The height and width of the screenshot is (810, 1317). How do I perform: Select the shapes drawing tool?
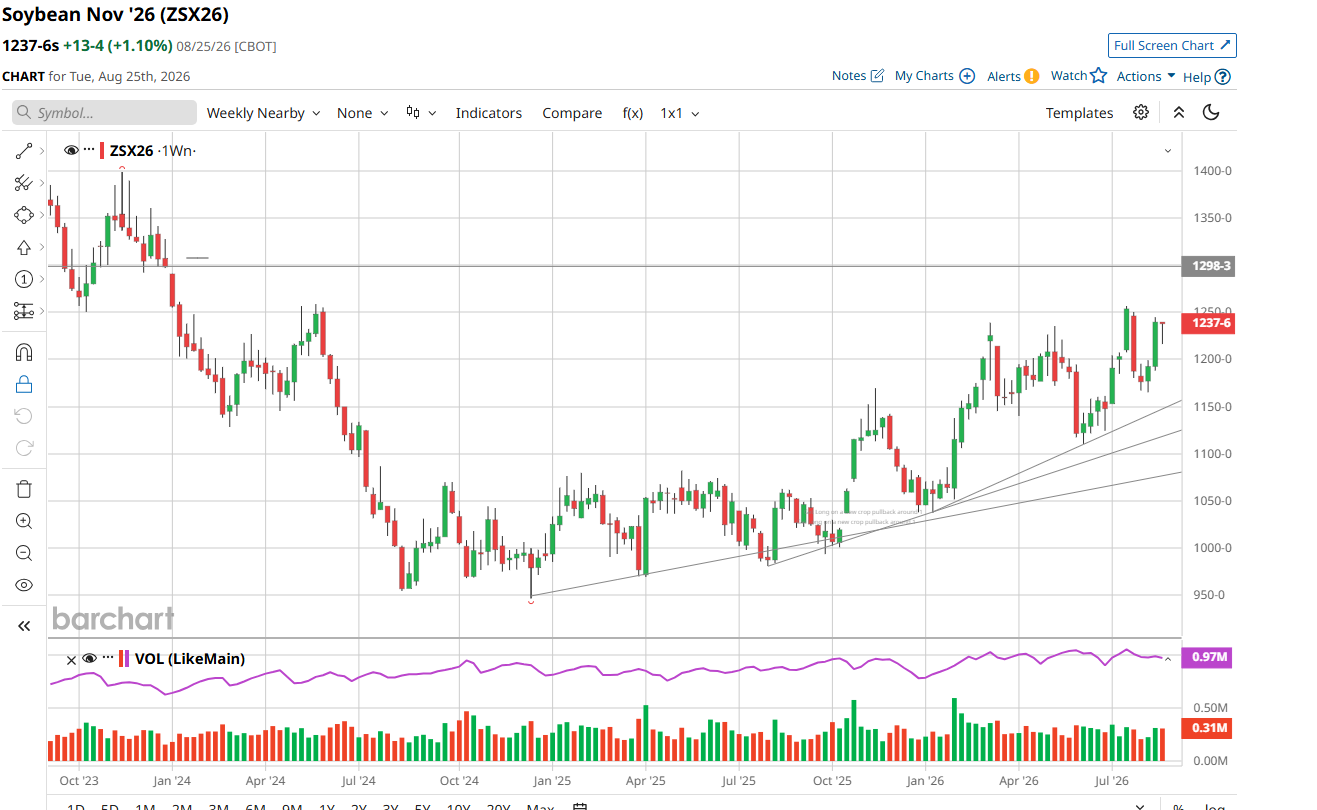pos(24,215)
